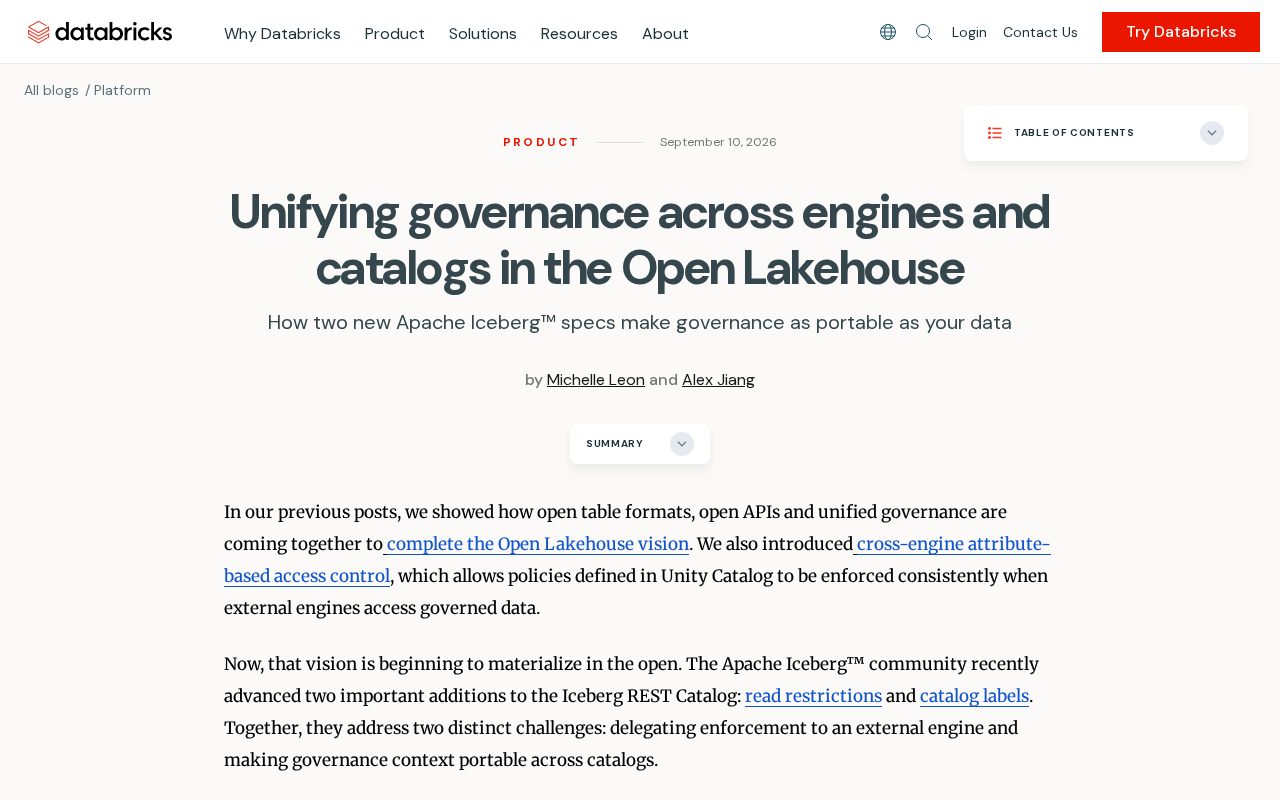Click the Databricks logo
The height and width of the screenshot is (800, 1280).
point(100,32)
